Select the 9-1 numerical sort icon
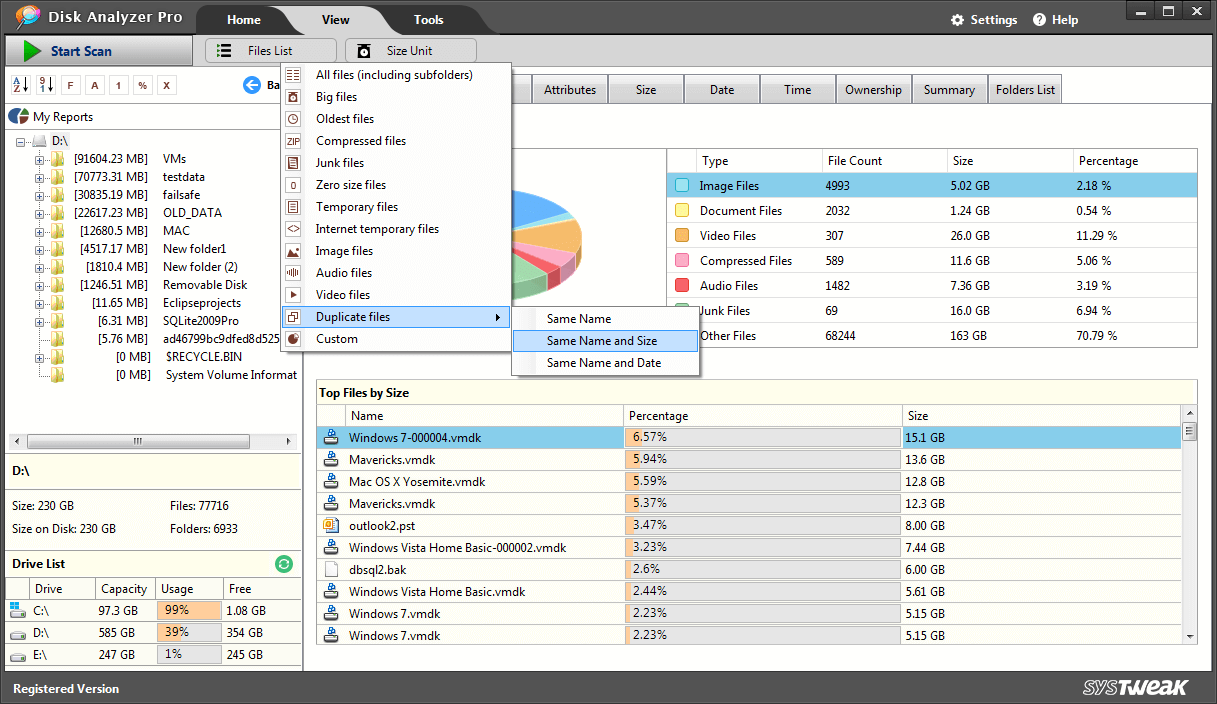 (x=45, y=85)
